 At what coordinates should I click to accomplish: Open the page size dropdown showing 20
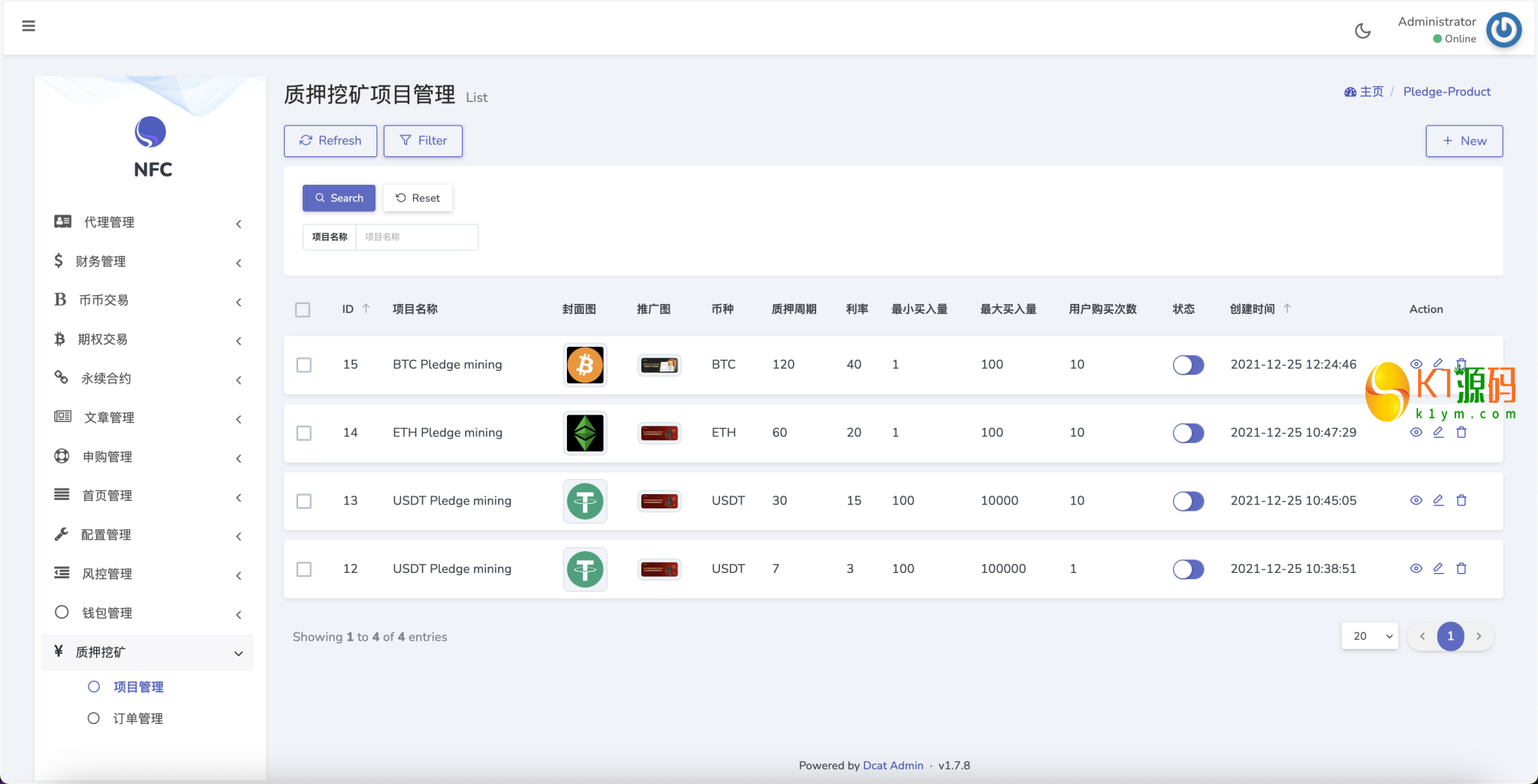pos(1369,636)
